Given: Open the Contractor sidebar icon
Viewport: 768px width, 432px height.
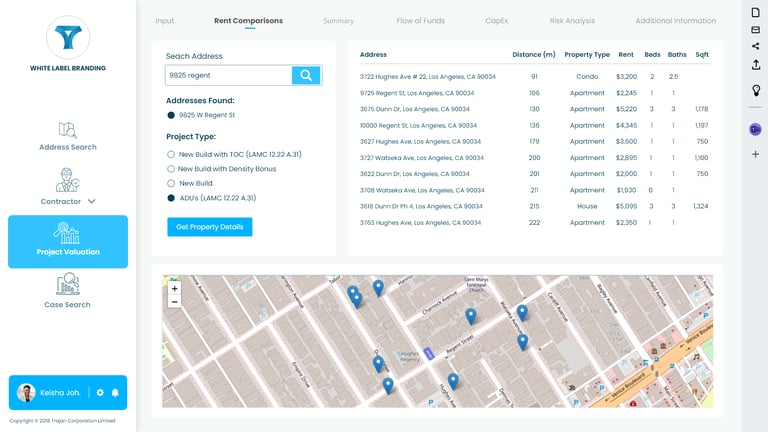Looking at the screenshot, I should [67, 180].
